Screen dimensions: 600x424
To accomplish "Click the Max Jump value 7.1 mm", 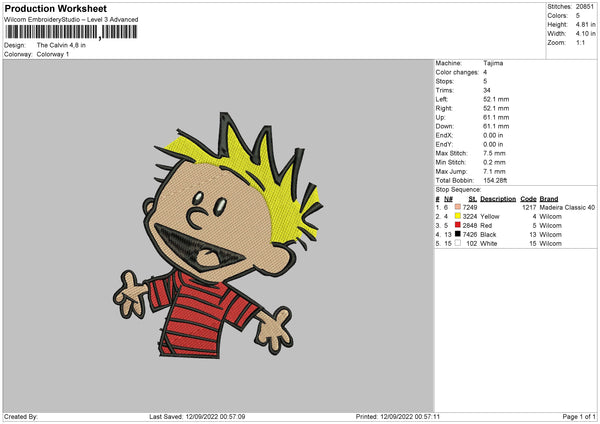I will click(494, 171).
